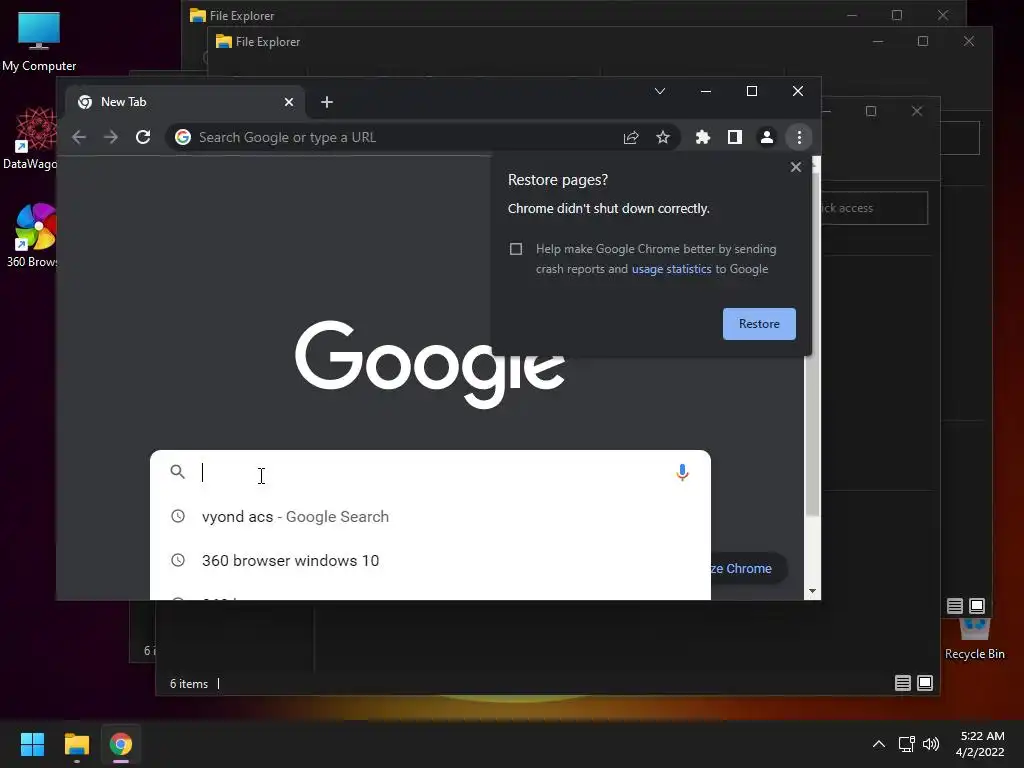
Task: Open Recycle Bin desktop icon
Action: (x=974, y=640)
